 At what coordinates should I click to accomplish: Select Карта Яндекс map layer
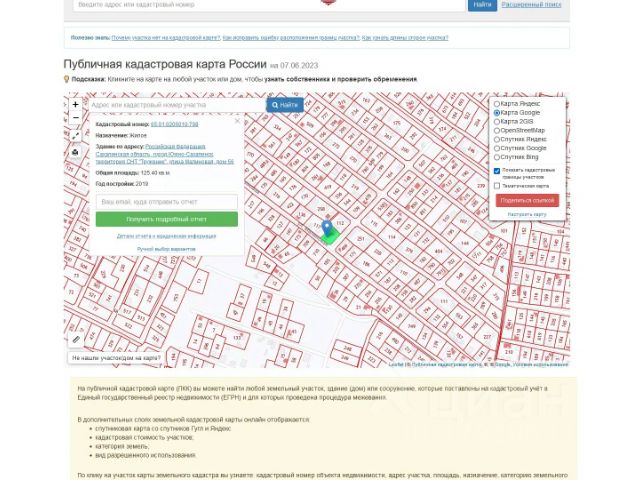[x=497, y=104]
